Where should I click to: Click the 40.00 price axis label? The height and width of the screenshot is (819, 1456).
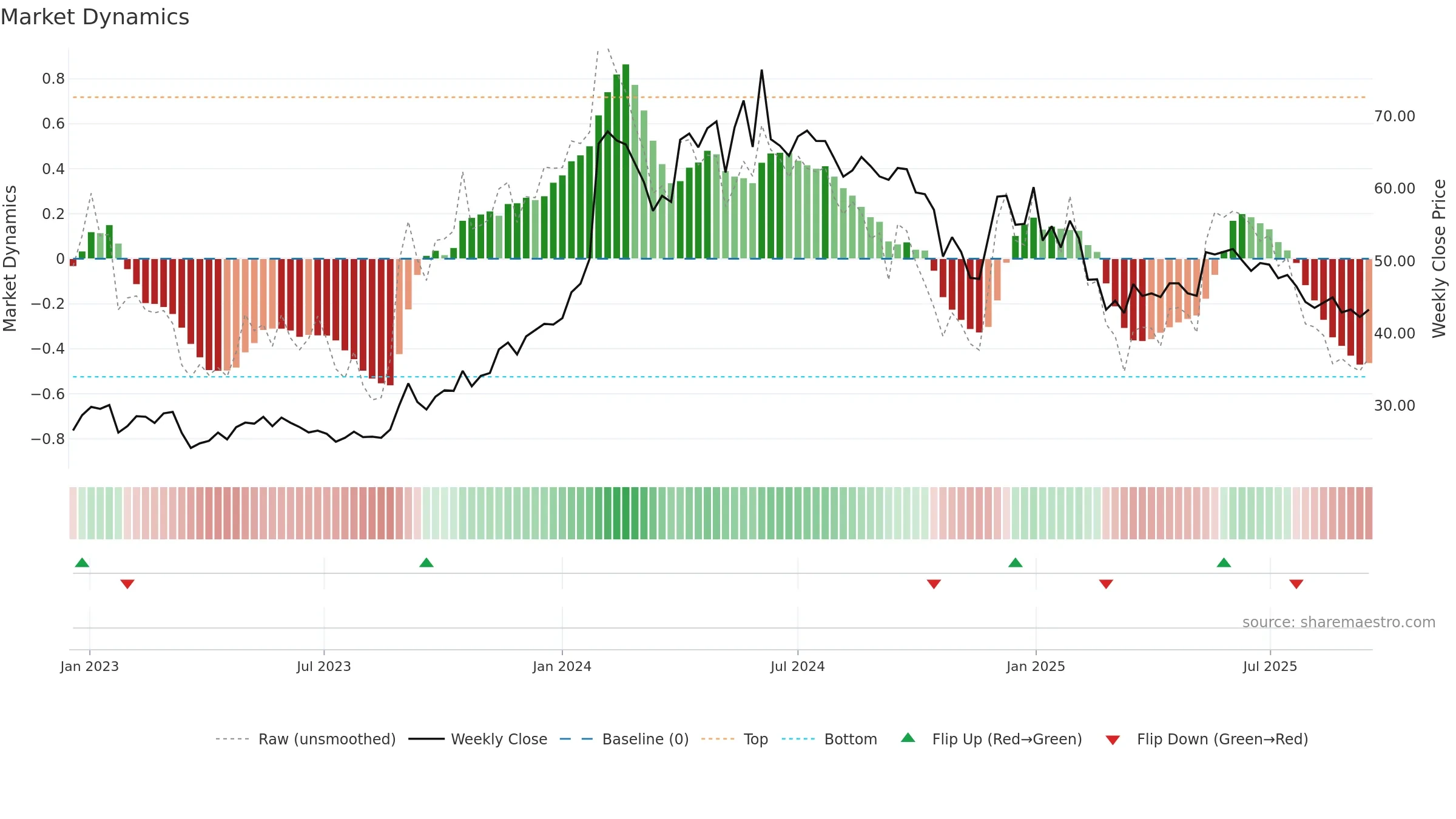pyautogui.click(x=1394, y=333)
